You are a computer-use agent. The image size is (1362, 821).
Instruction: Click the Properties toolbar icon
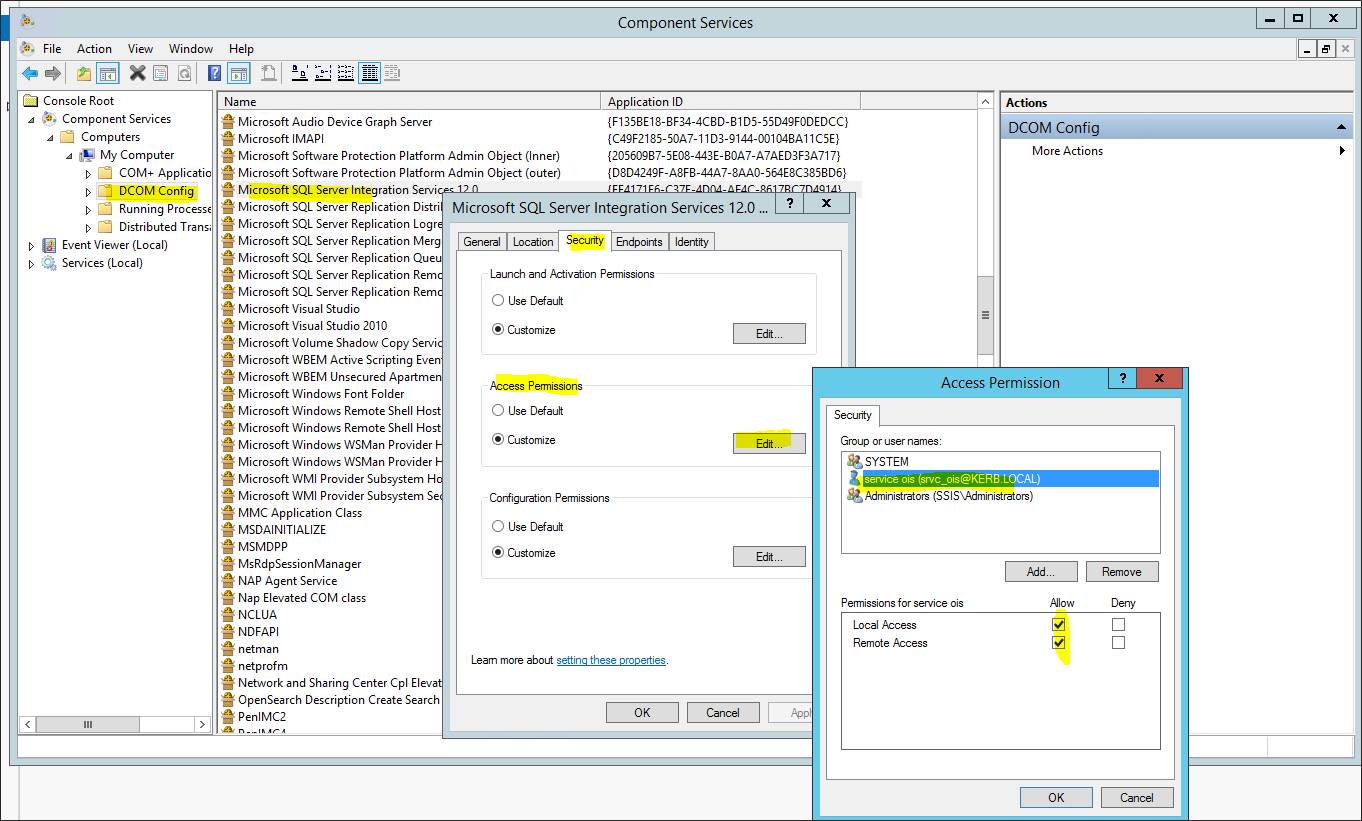(x=162, y=73)
